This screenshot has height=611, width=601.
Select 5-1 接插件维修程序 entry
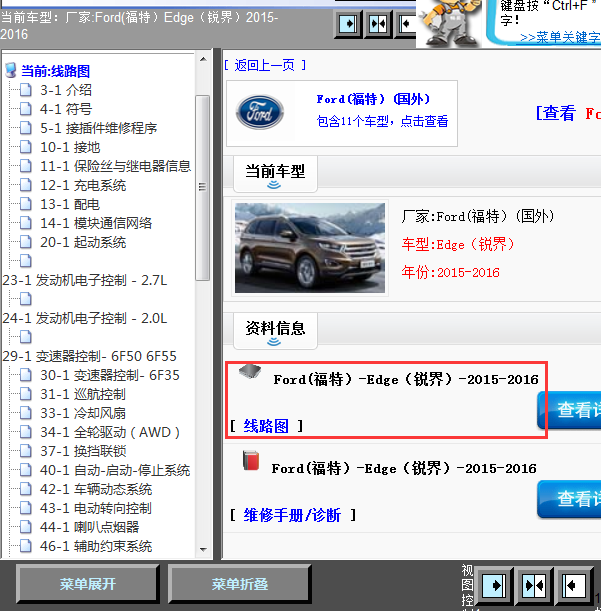(x=98, y=128)
